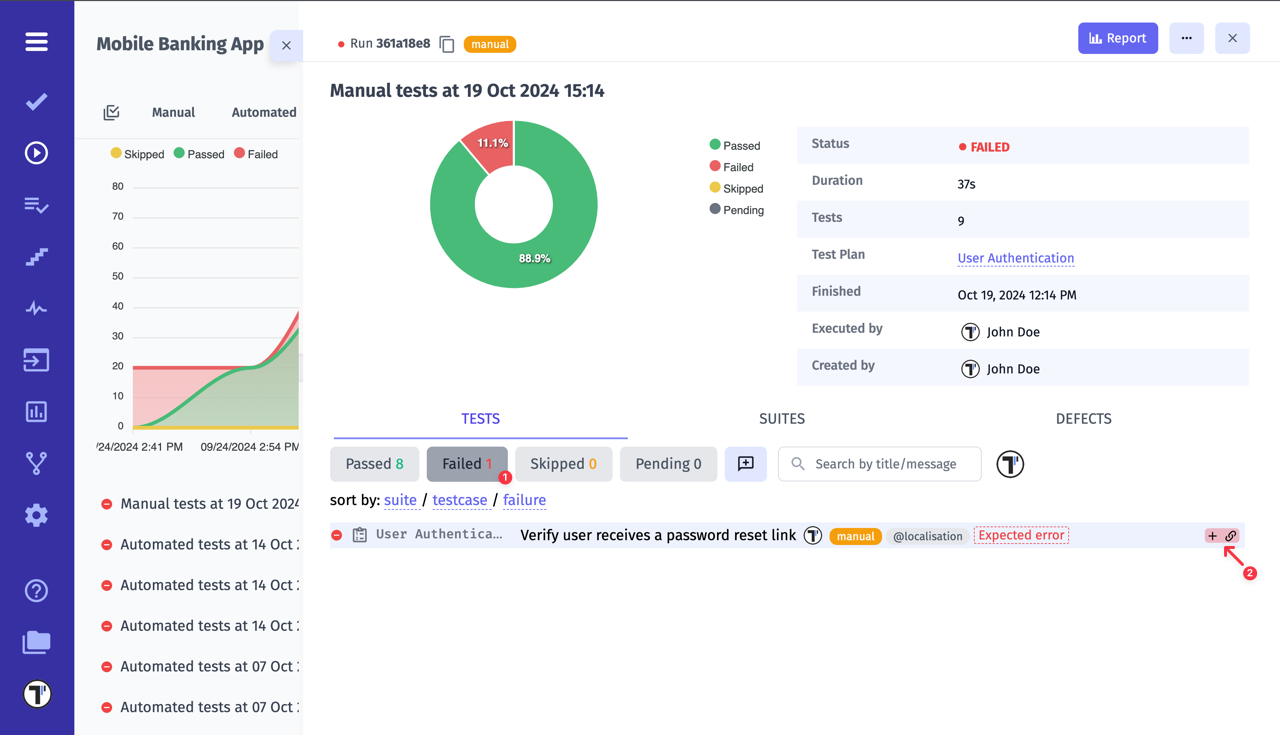The image size is (1280, 735).
Task: Link a defect using the chain icon
Action: (1230, 535)
